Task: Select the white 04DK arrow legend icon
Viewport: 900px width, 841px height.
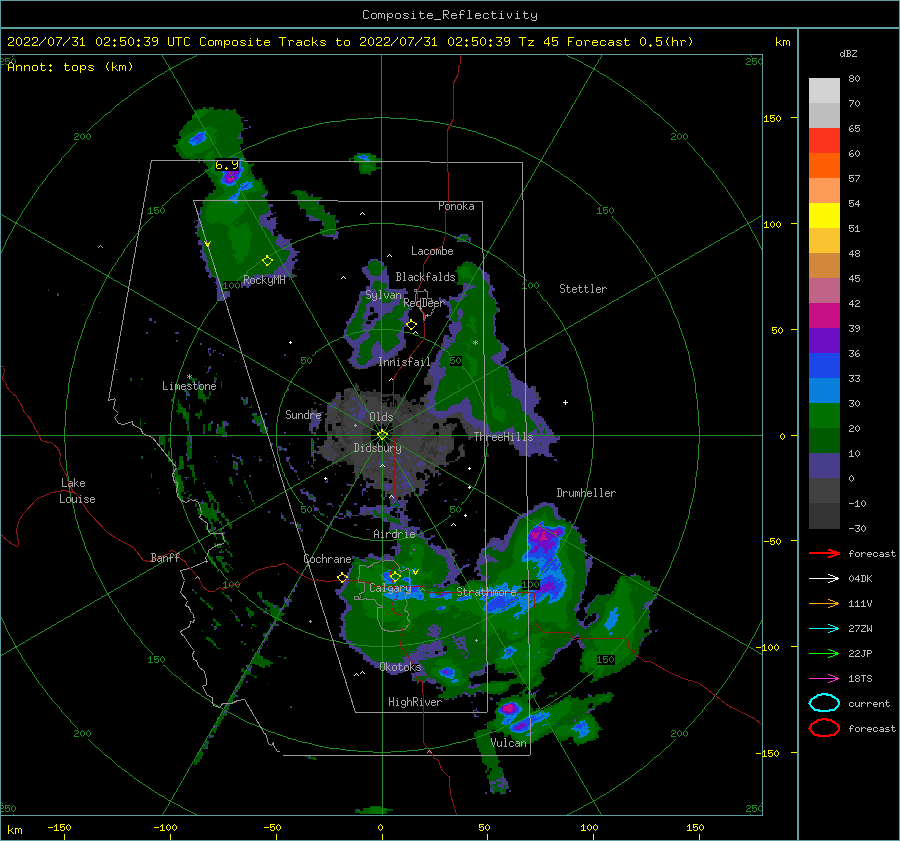Action: pyautogui.click(x=824, y=579)
